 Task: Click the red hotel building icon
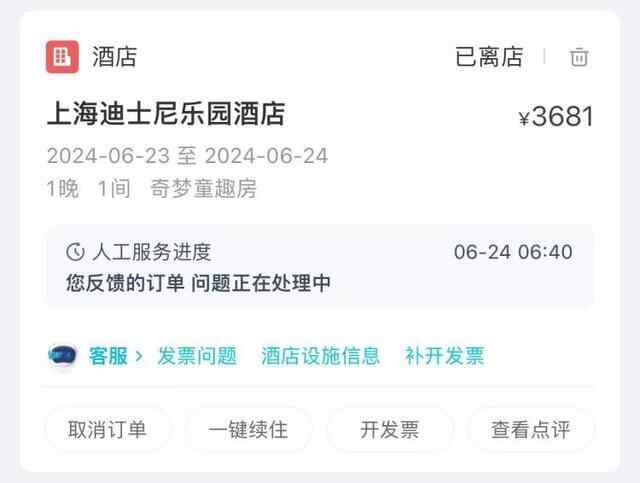click(62, 57)
